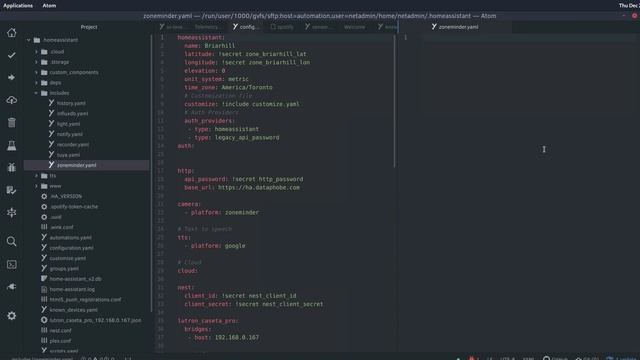The image size is (640, 360).
Task: Click the 'host: 192.168.0.167' line
Action: point(227,338)
